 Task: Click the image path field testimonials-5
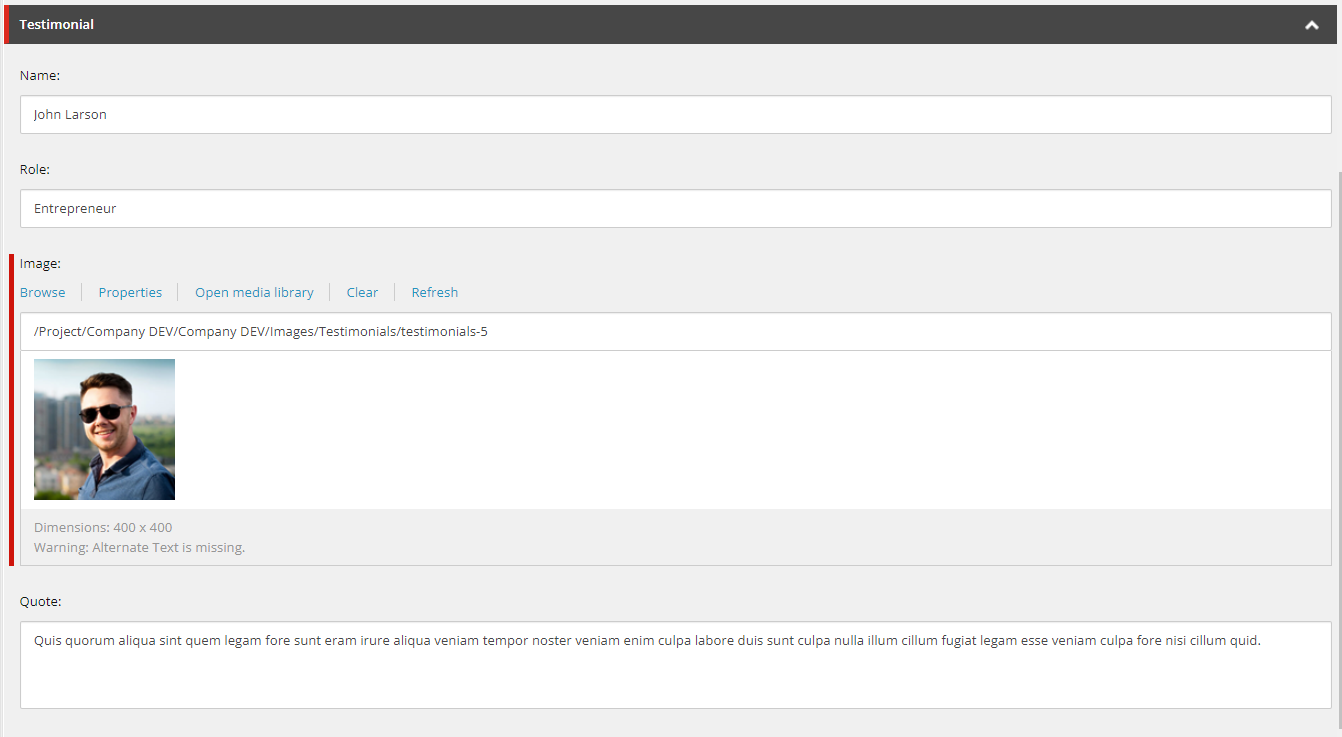[676, 332]
